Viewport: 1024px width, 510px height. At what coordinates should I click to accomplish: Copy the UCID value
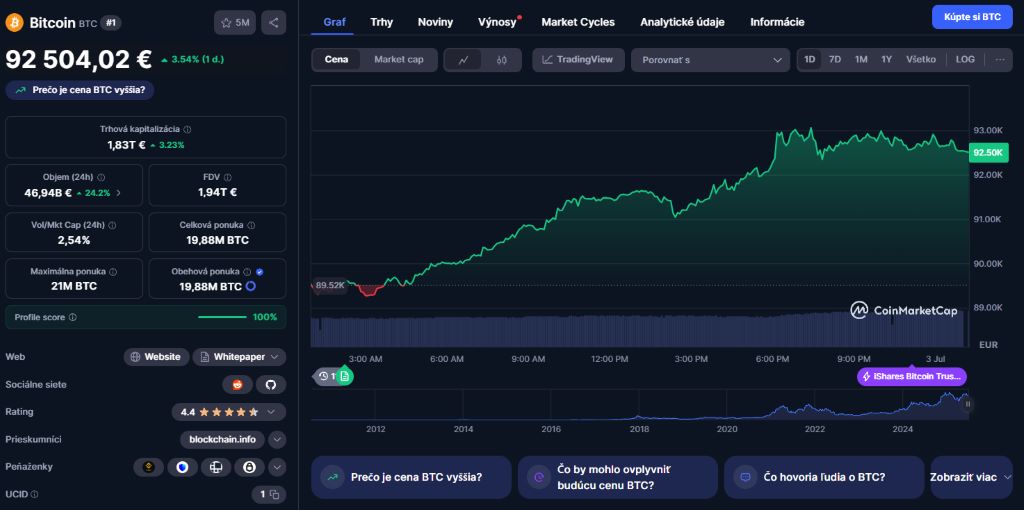(x=275, y=495)
